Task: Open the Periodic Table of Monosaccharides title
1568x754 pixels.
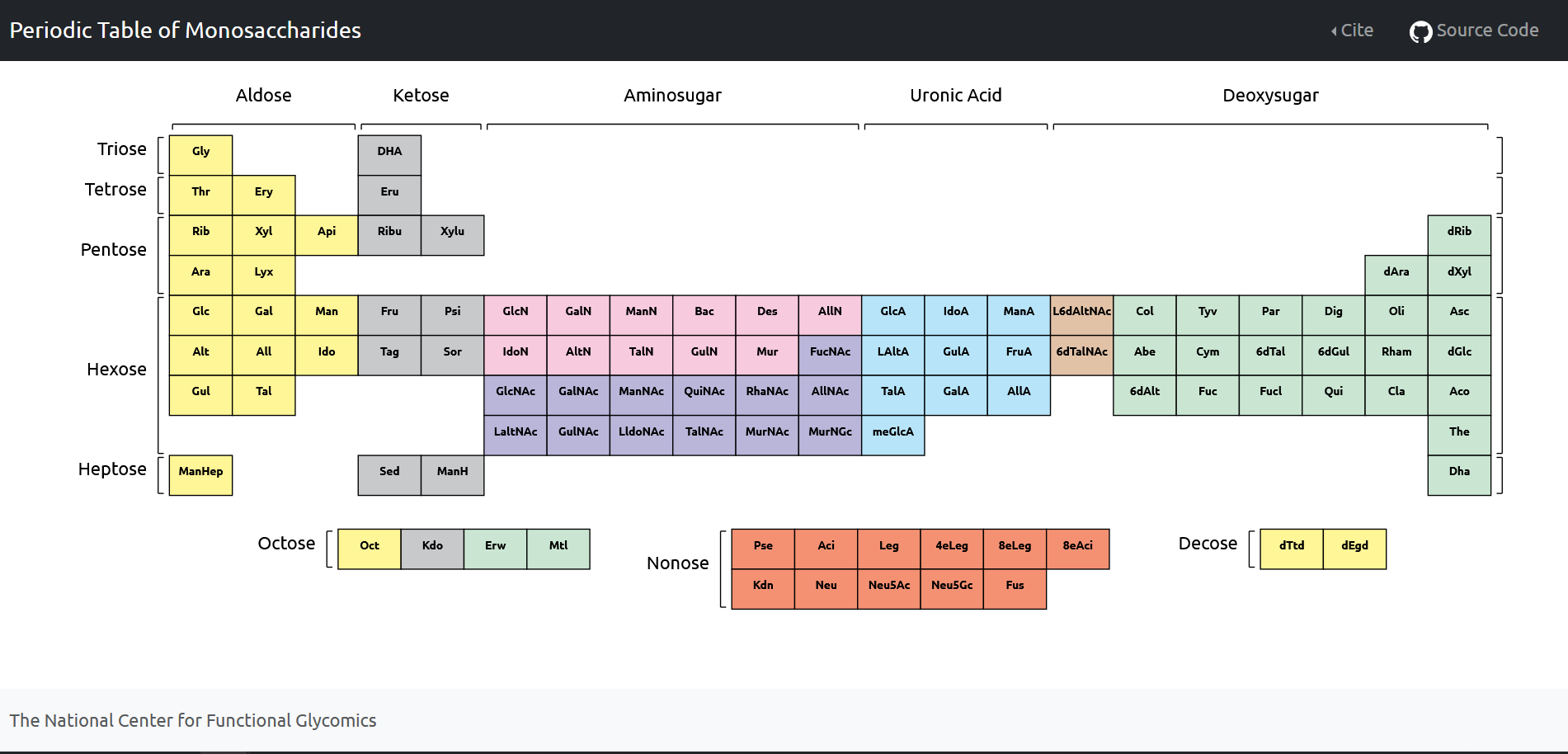Action: [x=186, y=31]
